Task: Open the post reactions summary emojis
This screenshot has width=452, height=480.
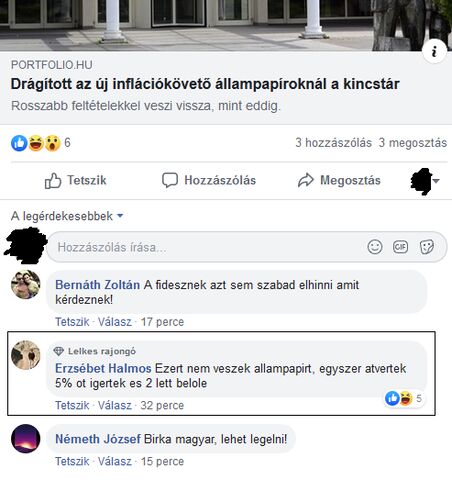Action: coord(36,143)
